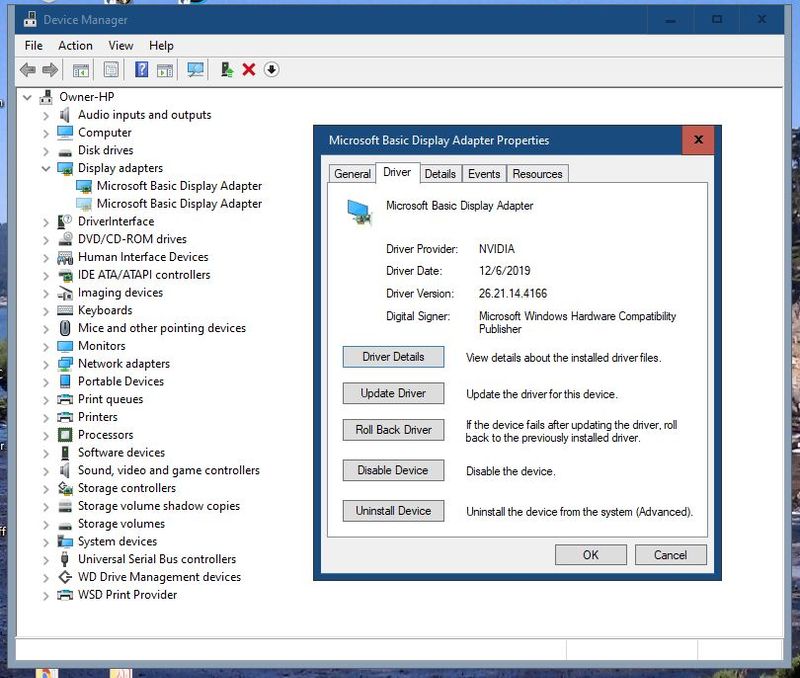
Task: Open the Properties toolbar icon
Action: (x=111, y=69)
